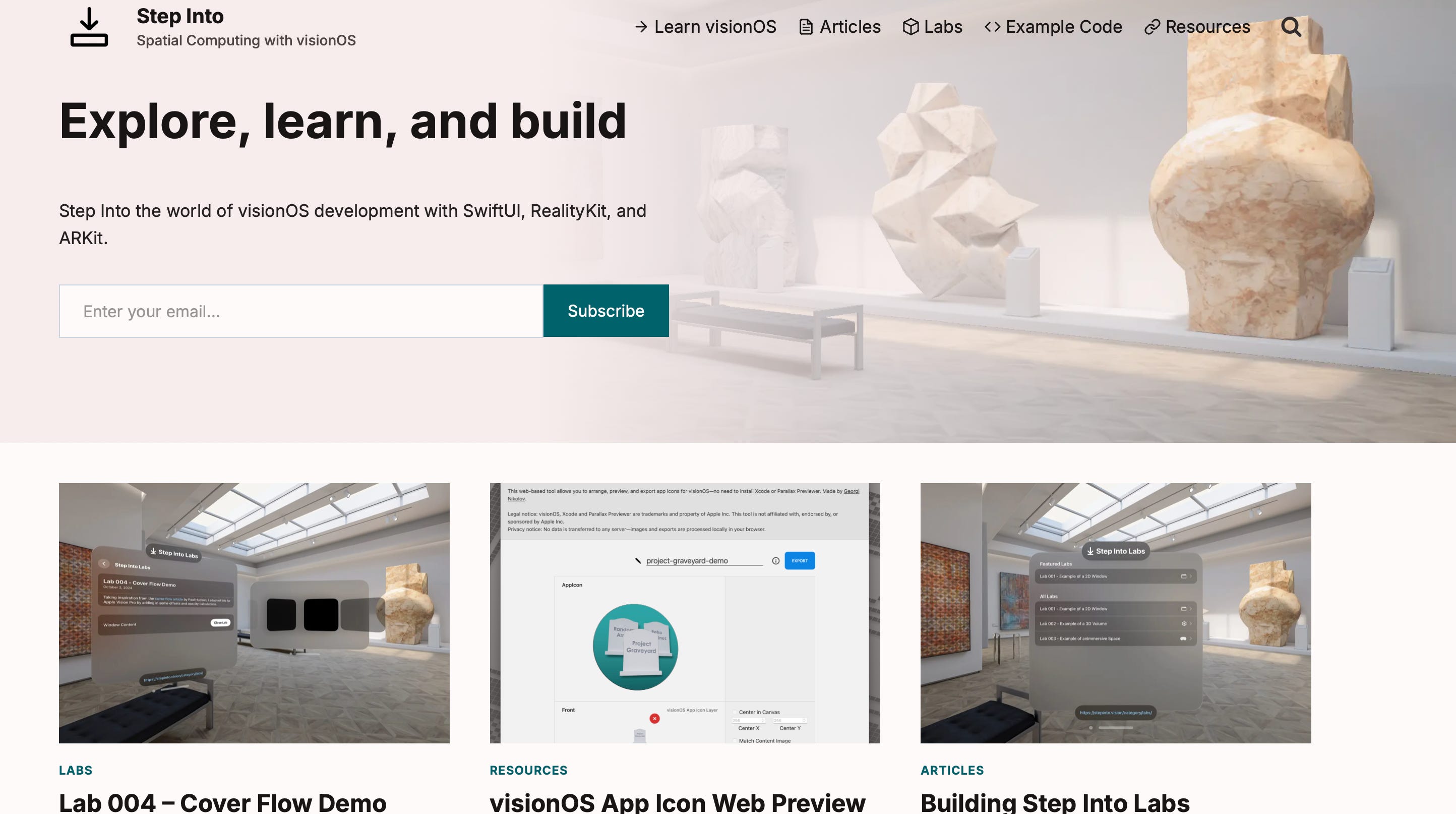Click the arrow icon beside Learn visionOS
This screenshot has width=1456, height=814.
click(x=640, y=27)
